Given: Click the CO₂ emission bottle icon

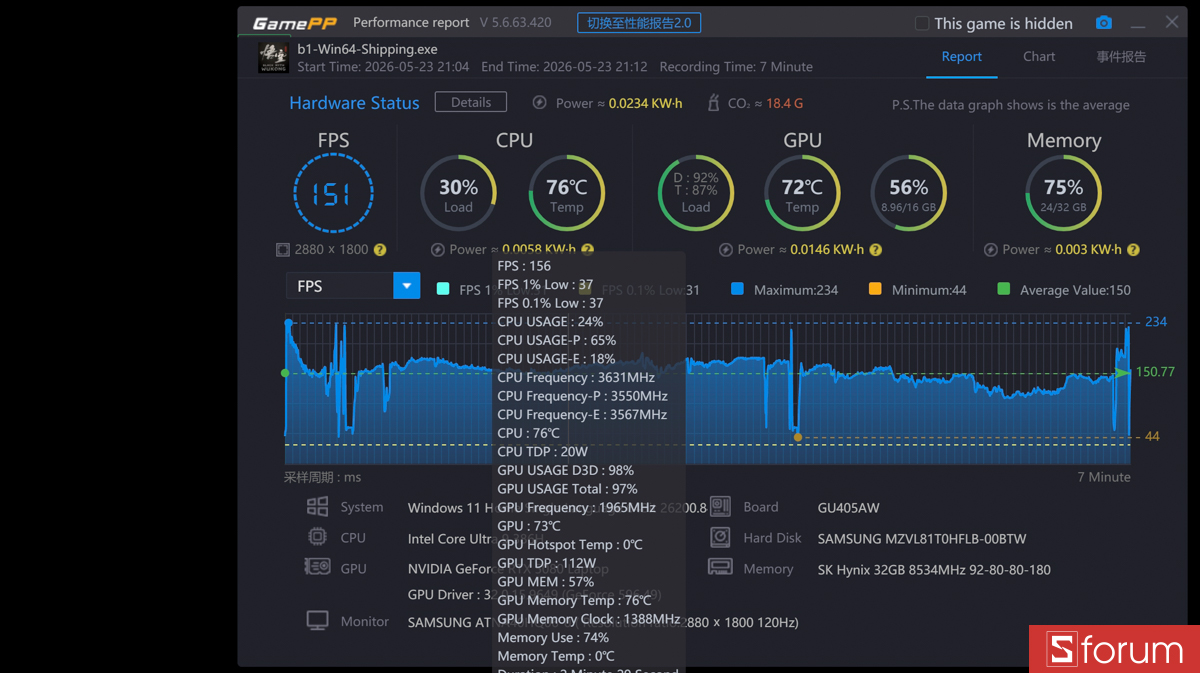Looking at the screenshot, I should [713, 102].
